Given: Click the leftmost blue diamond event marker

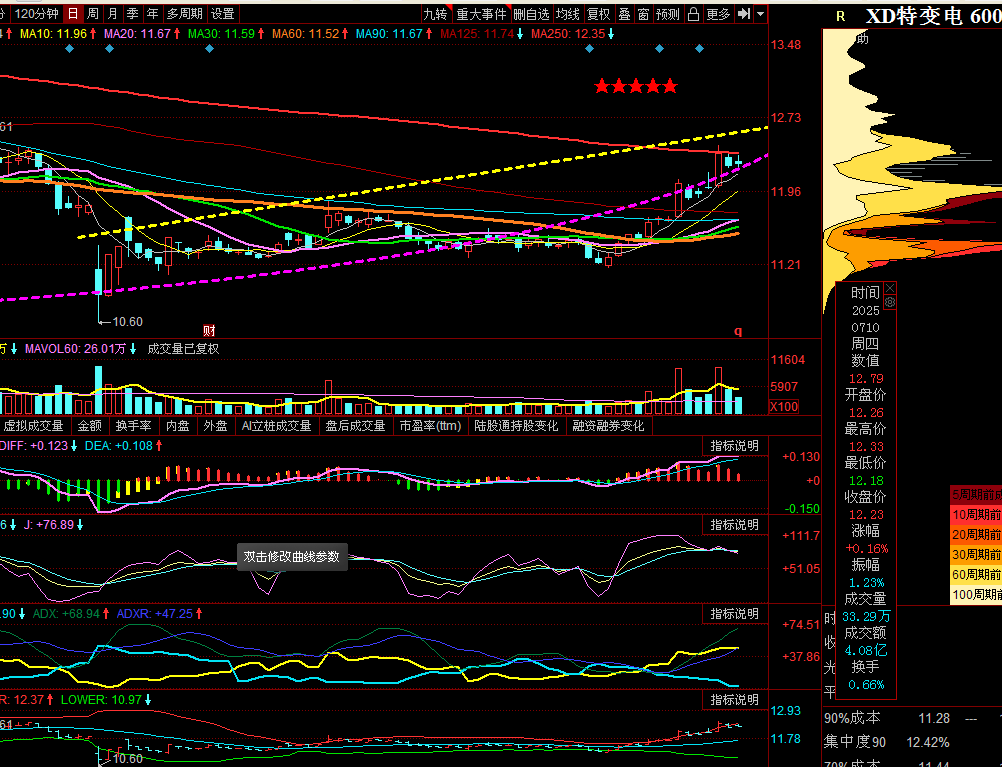Looking at the screenshot, I should [70, 49].
